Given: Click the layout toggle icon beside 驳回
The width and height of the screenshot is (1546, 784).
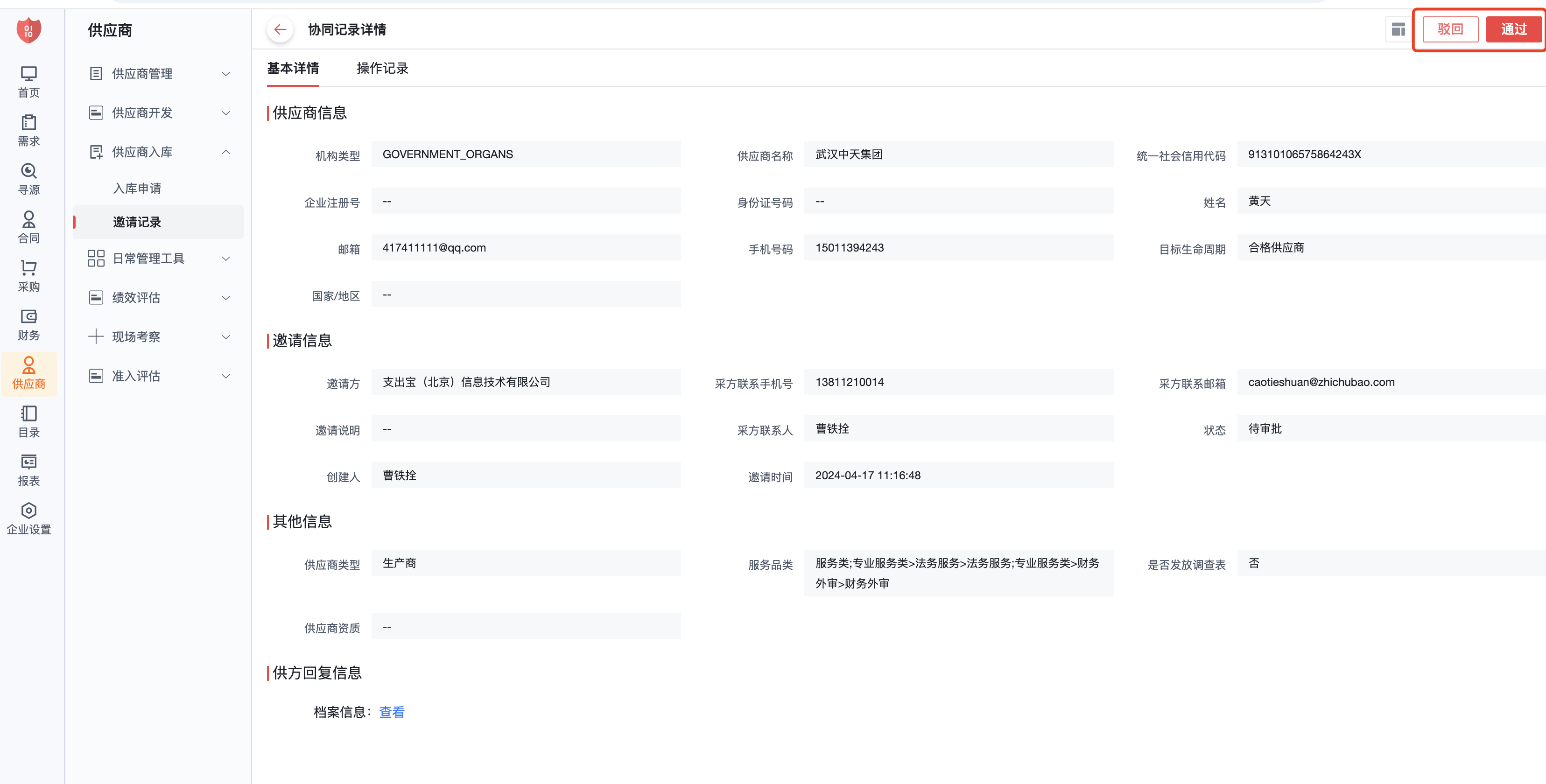Looking at the screenshot, I should pos(1398,29).
